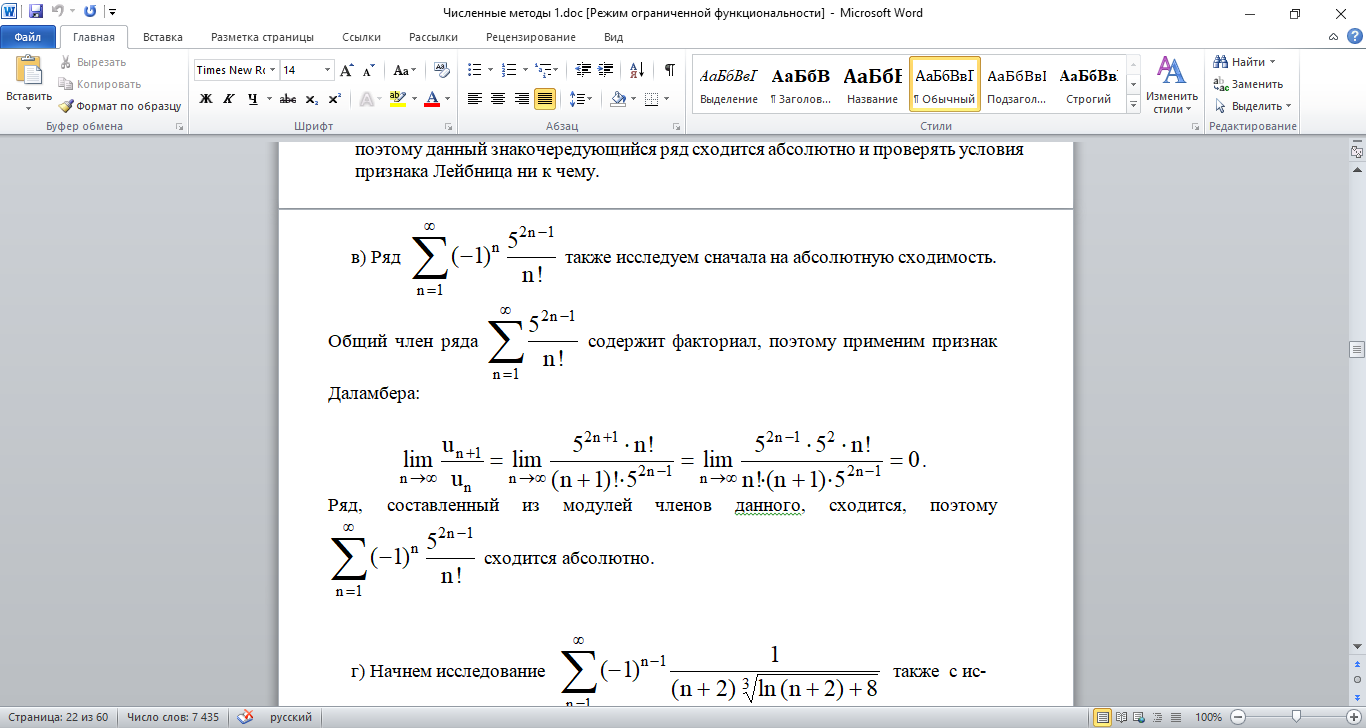Toggle underline (Ч) formatting

252,99
